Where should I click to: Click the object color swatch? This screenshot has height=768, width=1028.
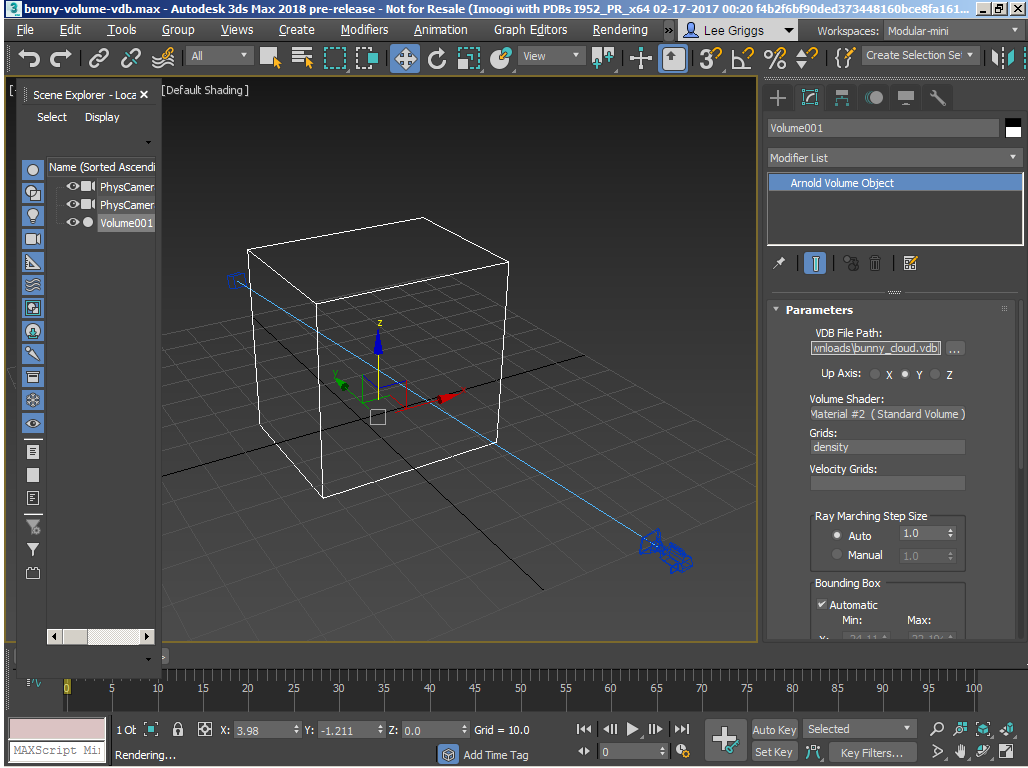point(1013,128)
